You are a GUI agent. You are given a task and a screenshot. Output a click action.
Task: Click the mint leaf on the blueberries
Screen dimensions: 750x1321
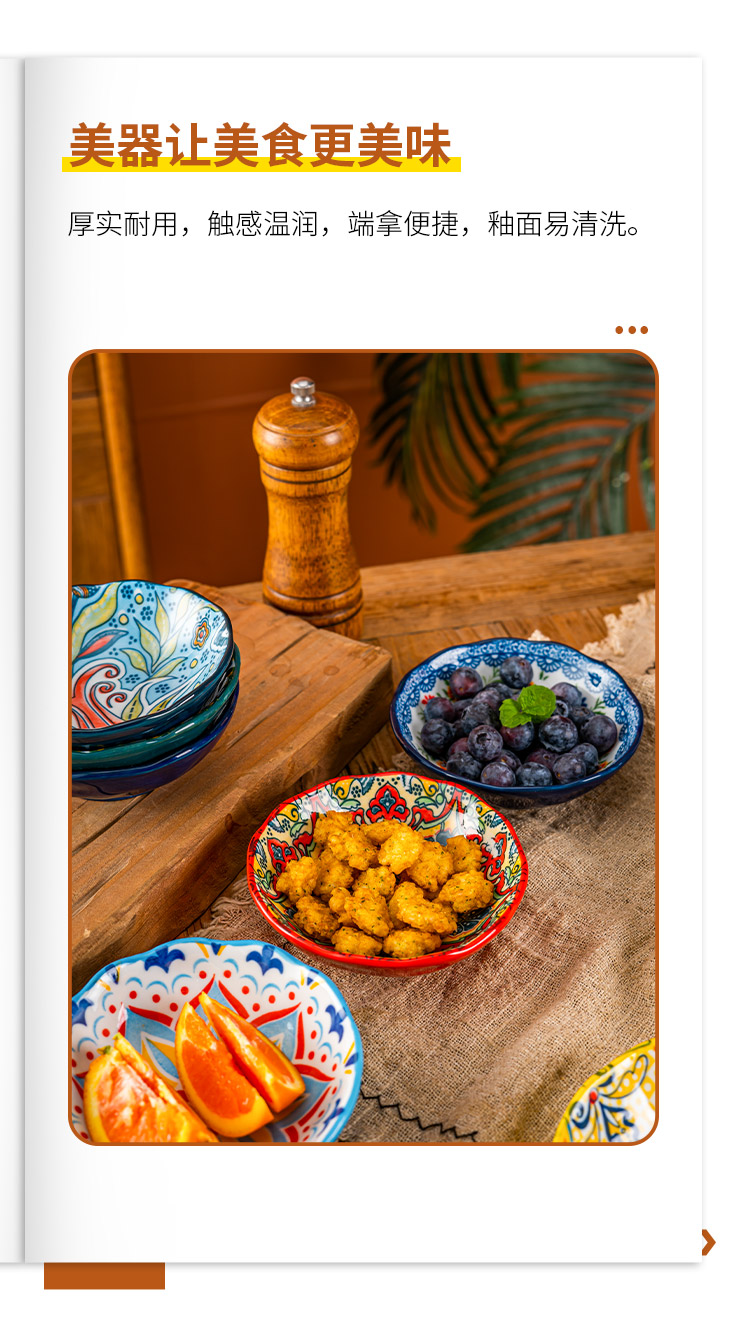(527, 706)
